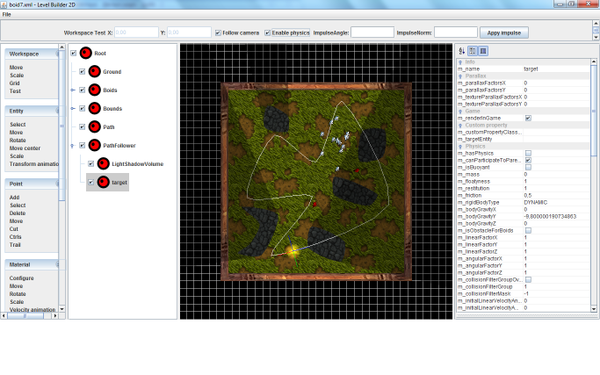Choose Cut in the Point pane
Screen dimensions: 600x375
14,229
